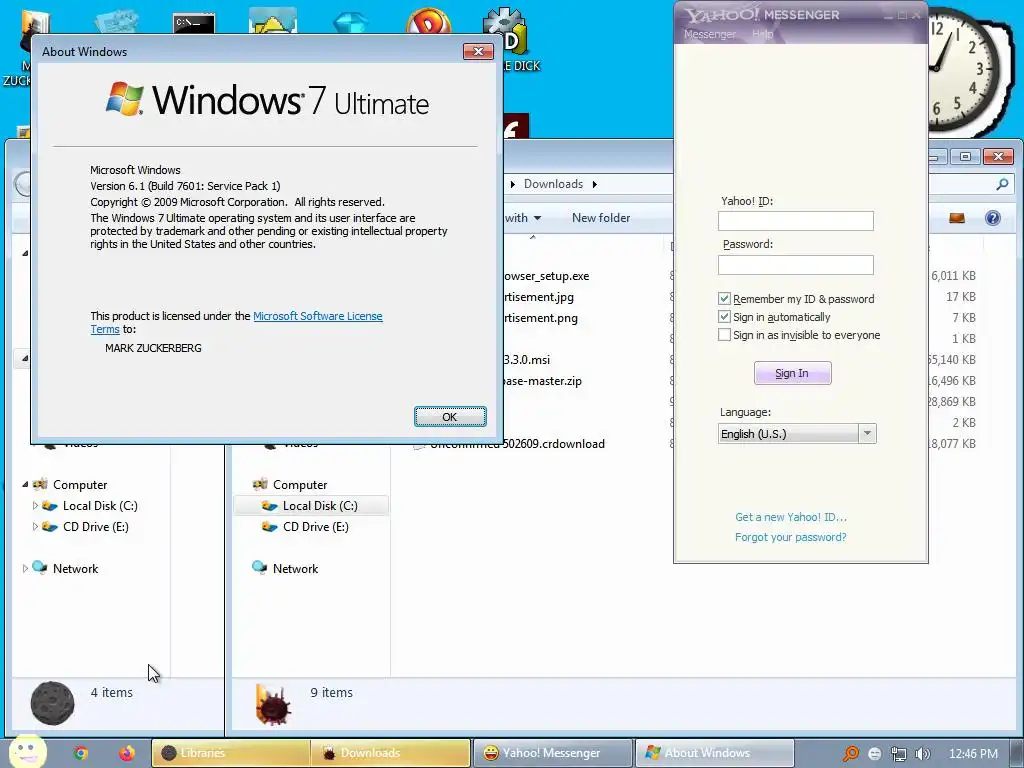Select file ending 3.3.0.msi
The width and height of the screenshot is (1024, 768).
pos(527,359)
